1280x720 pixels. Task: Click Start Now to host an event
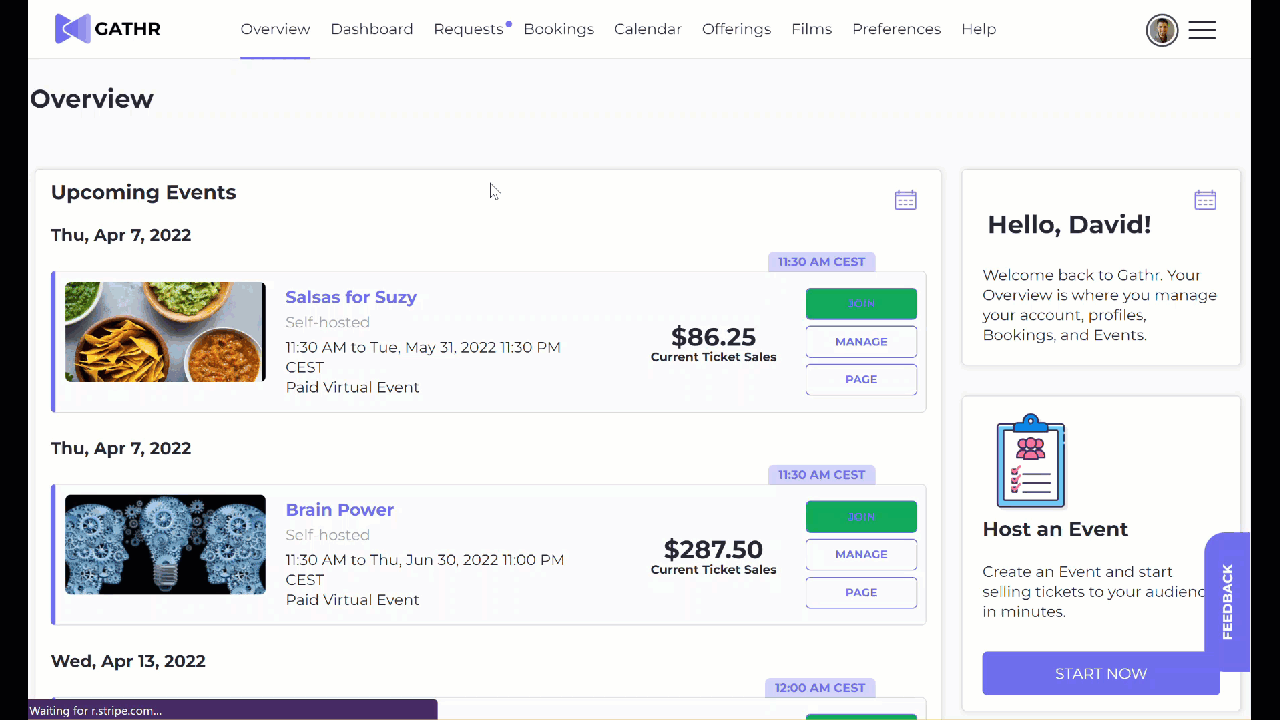pyautogui.click(x=1101, y=673)
